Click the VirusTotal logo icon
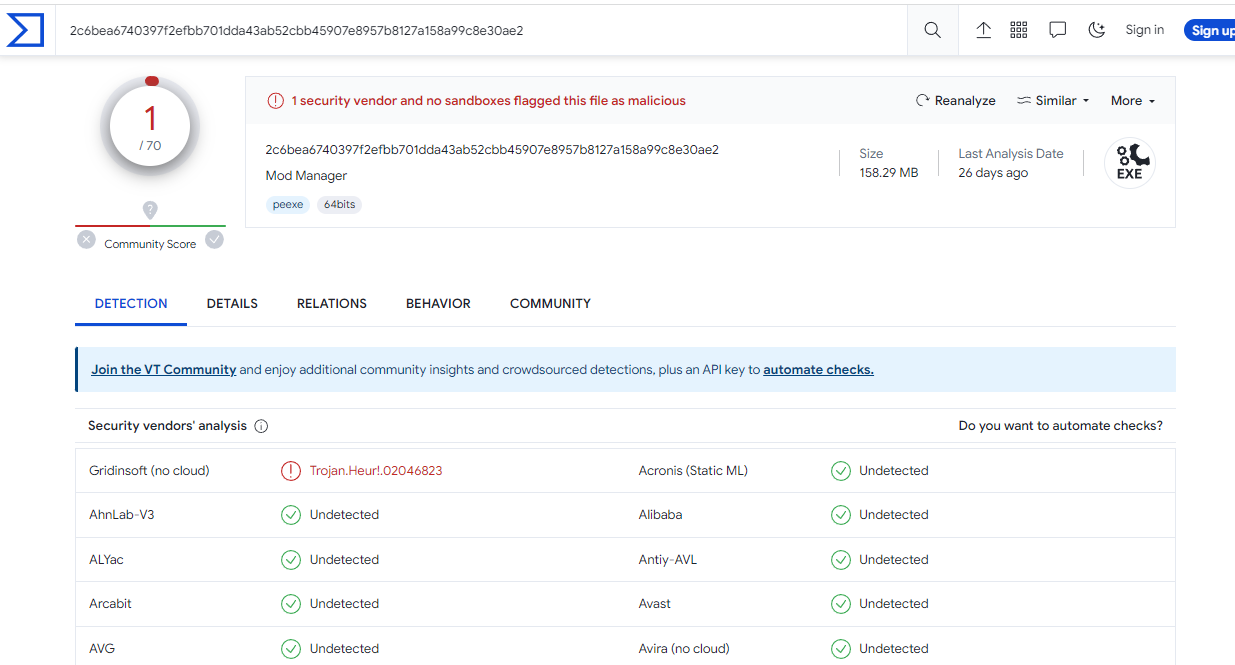 25,30
